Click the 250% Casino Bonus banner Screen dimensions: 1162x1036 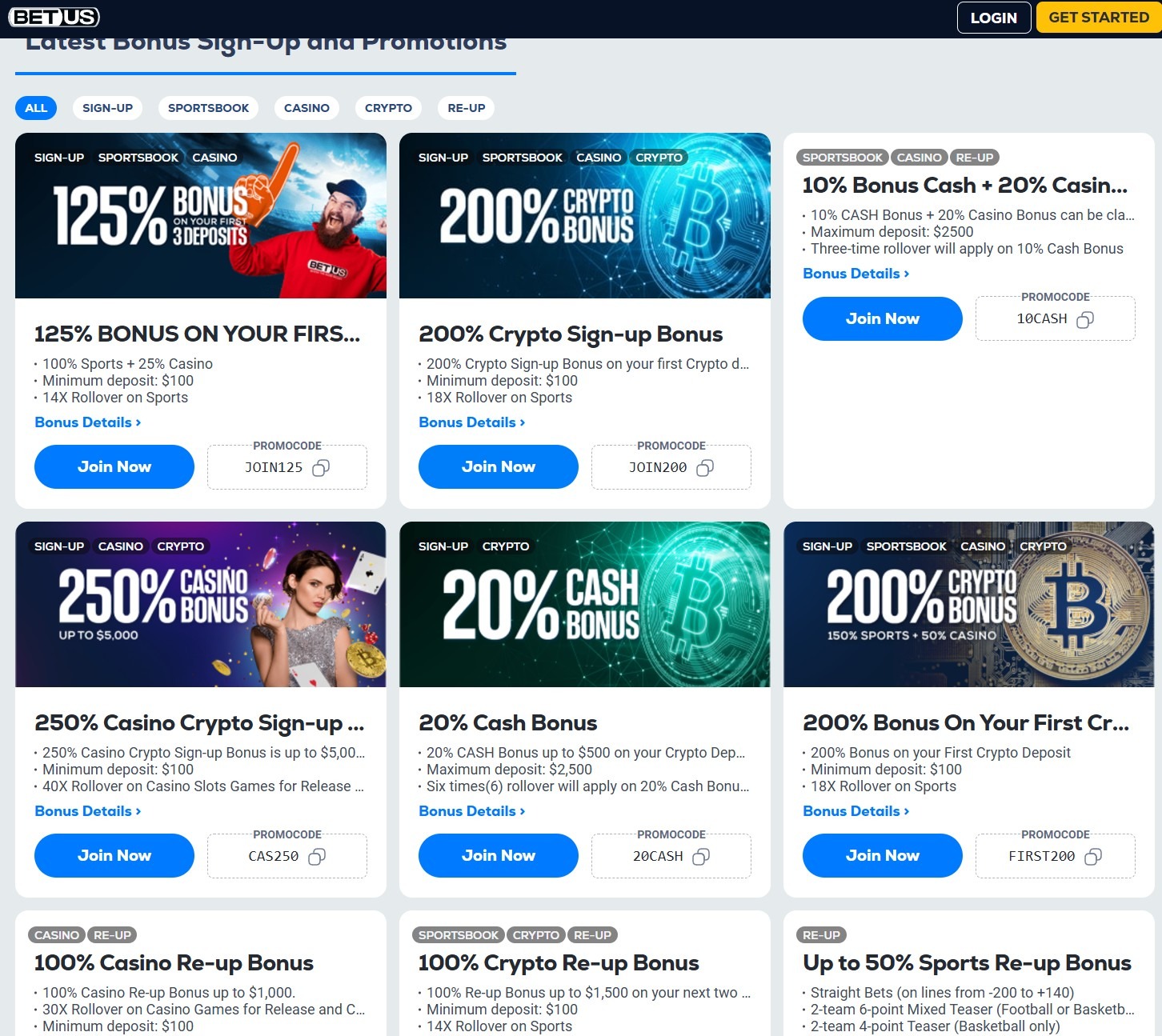pyautogui.click(x=201, y=605)
